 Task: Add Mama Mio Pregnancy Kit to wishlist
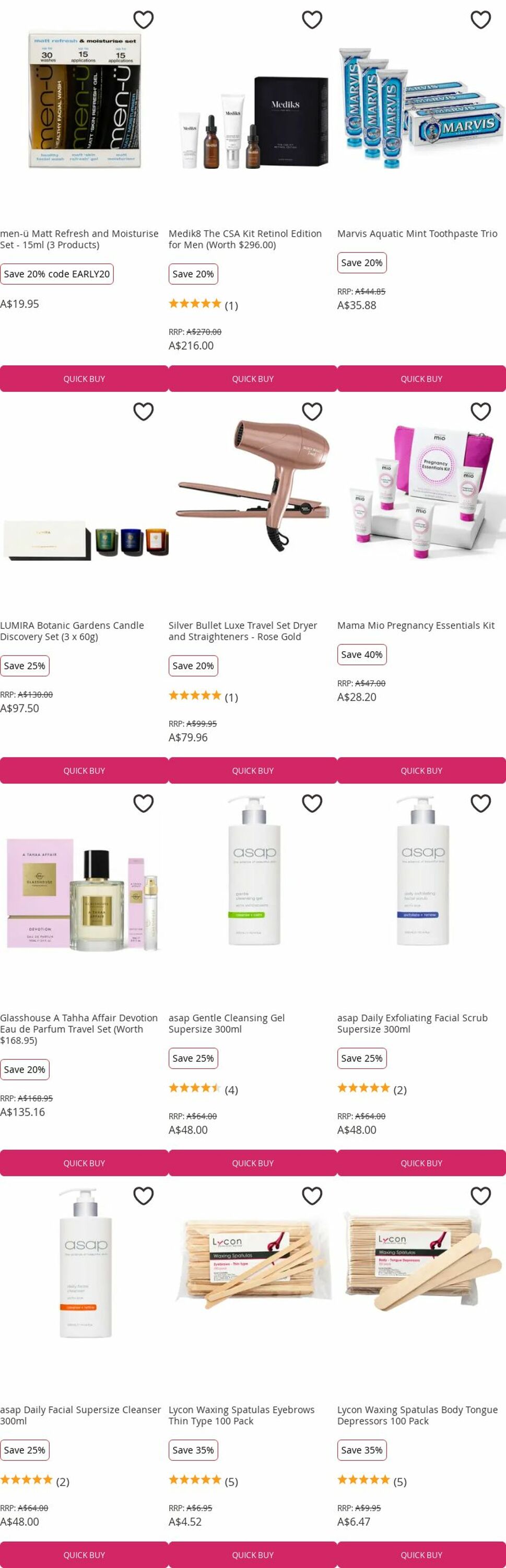click(481, 412)
